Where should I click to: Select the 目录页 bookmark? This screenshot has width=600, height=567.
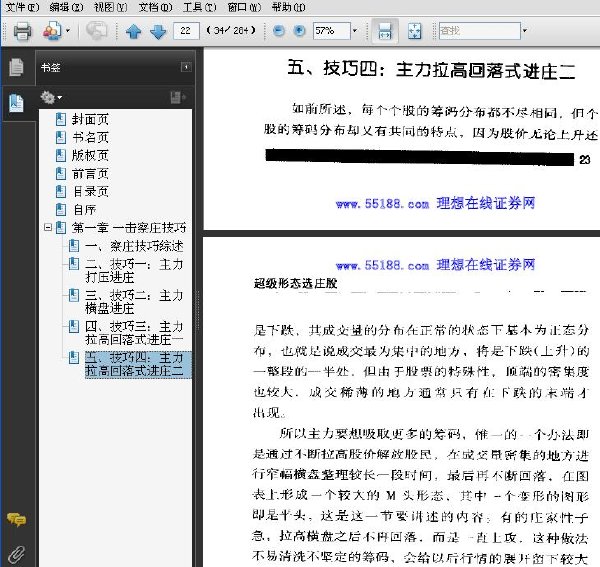point(90,191)
